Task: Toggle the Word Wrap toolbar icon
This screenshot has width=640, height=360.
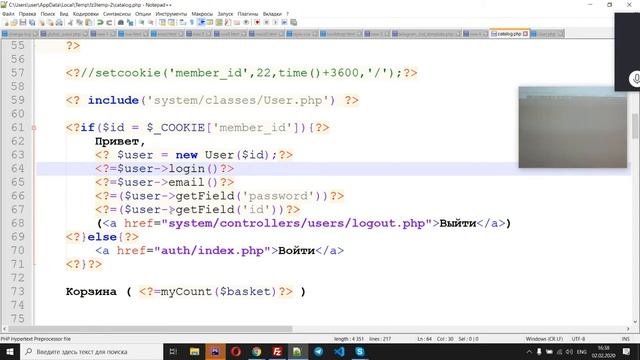Action: click(182, 22)
